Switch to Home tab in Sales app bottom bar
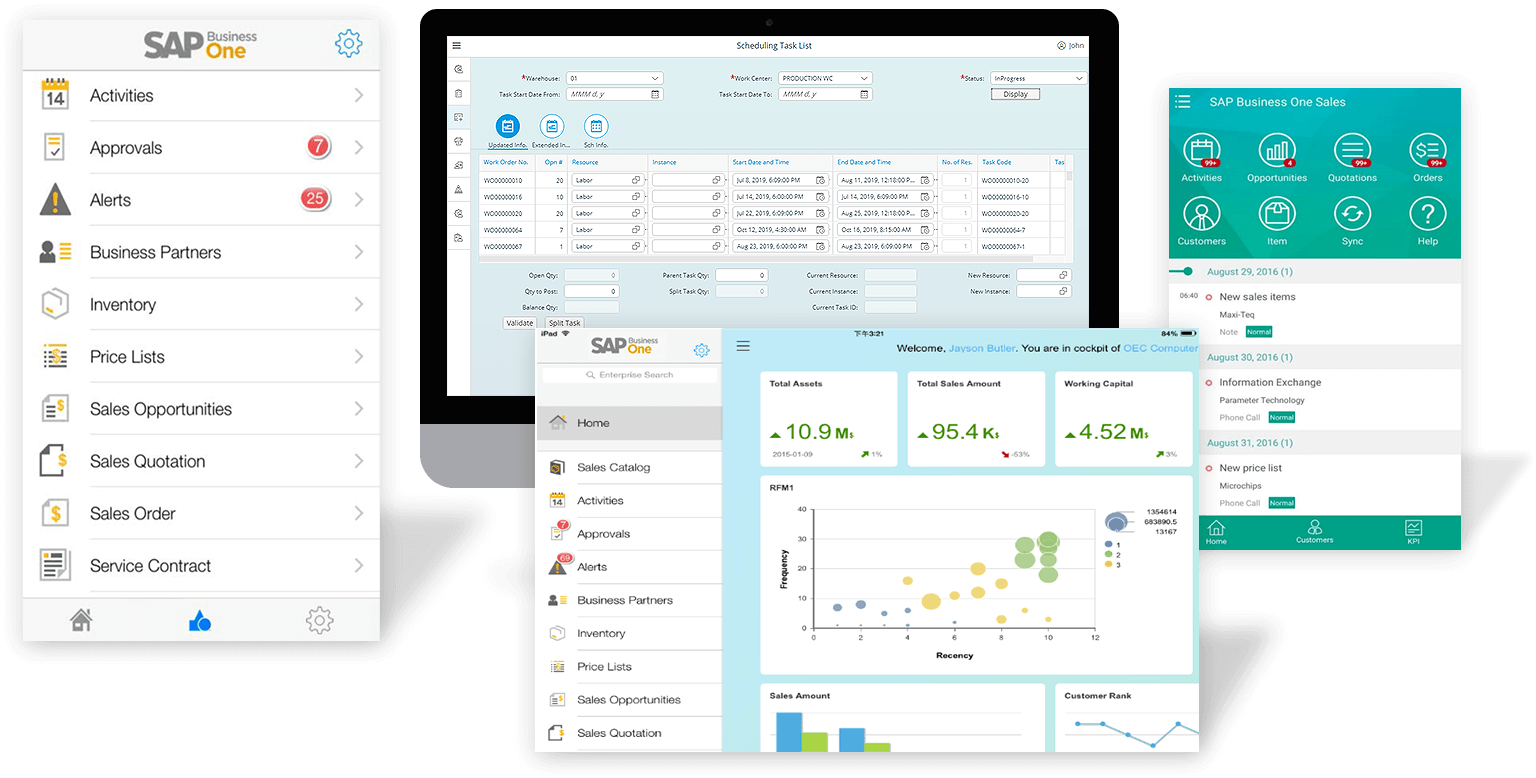Image resolution: width=1536 pixels, height=778 pixels. [x=1216, y=532]
